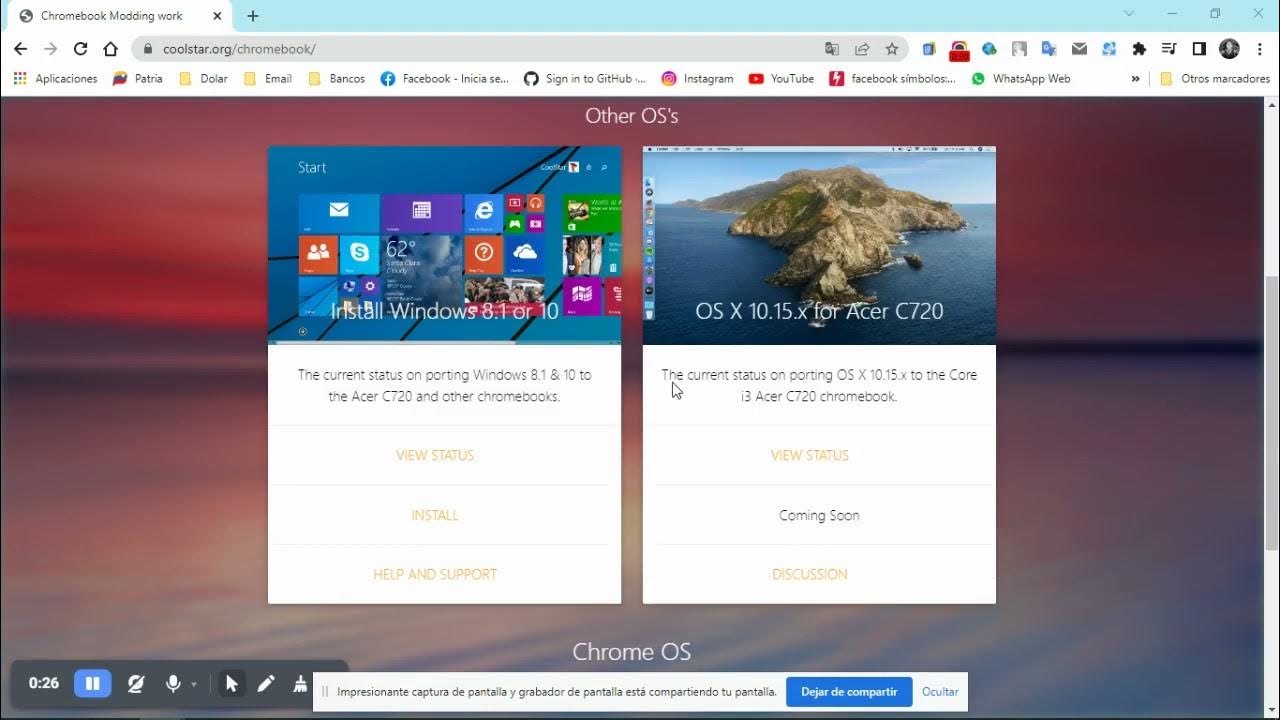Open the Otros marcadores folder
This screenshot has width=1280, height=720.
[x=1214, y=78]
